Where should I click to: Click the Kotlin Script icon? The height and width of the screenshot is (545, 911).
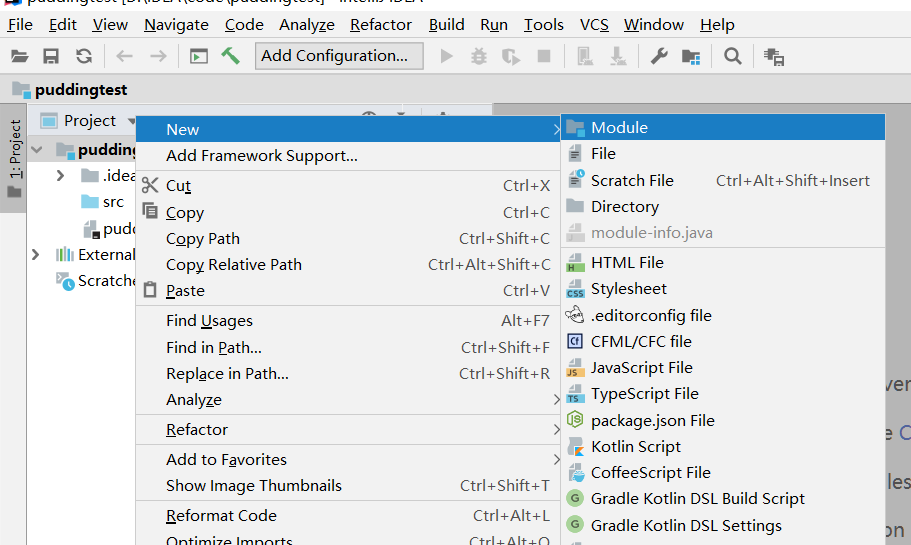[x=575, y=447]
